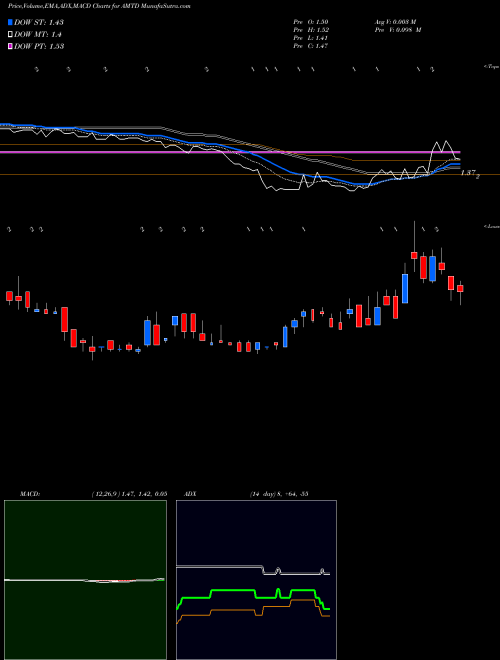Image resolution: width=500 pixels, height=660 pixels.
Task: Click inside the green MACD chart panel
Action: point(85,580)
